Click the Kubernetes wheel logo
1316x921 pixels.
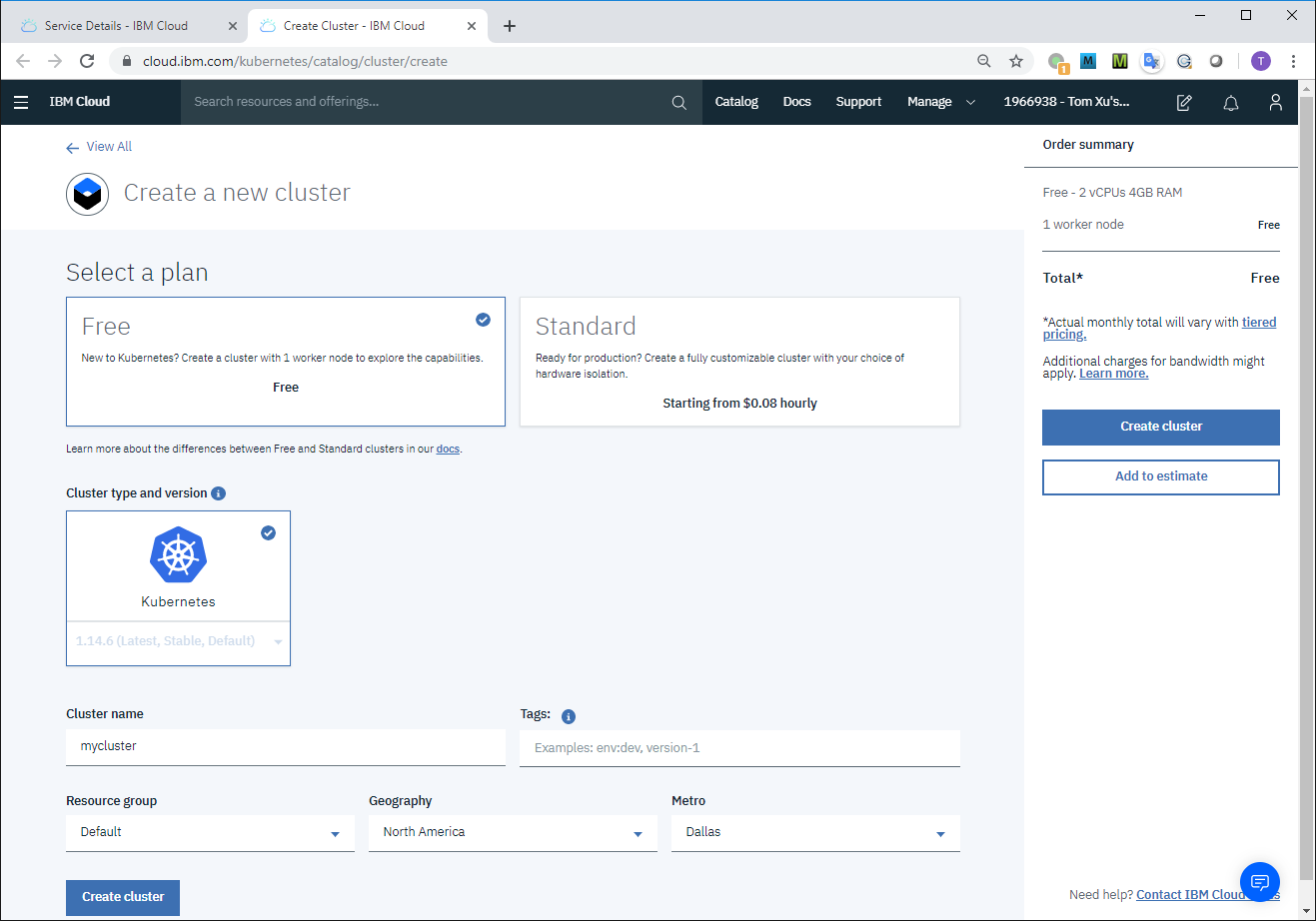point(178,555)
